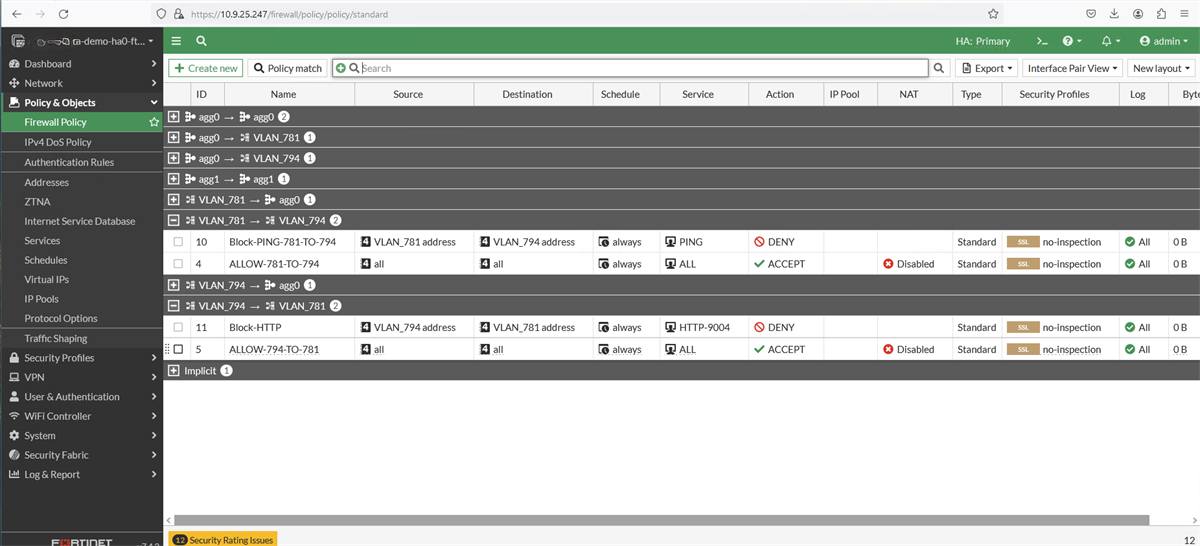The width and height of the screenshot is (1200, 546).
Task: Open Addresses in the sidebar
Action: click(x=47, y=182)
